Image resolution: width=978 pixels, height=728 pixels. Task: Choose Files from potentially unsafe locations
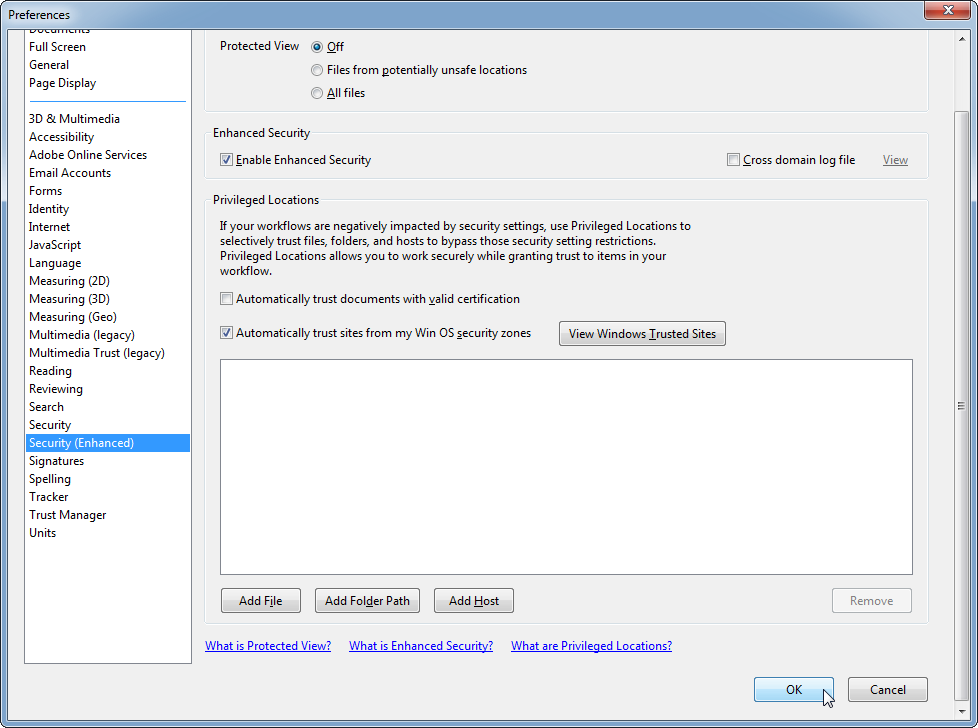(x=318, y=70)
